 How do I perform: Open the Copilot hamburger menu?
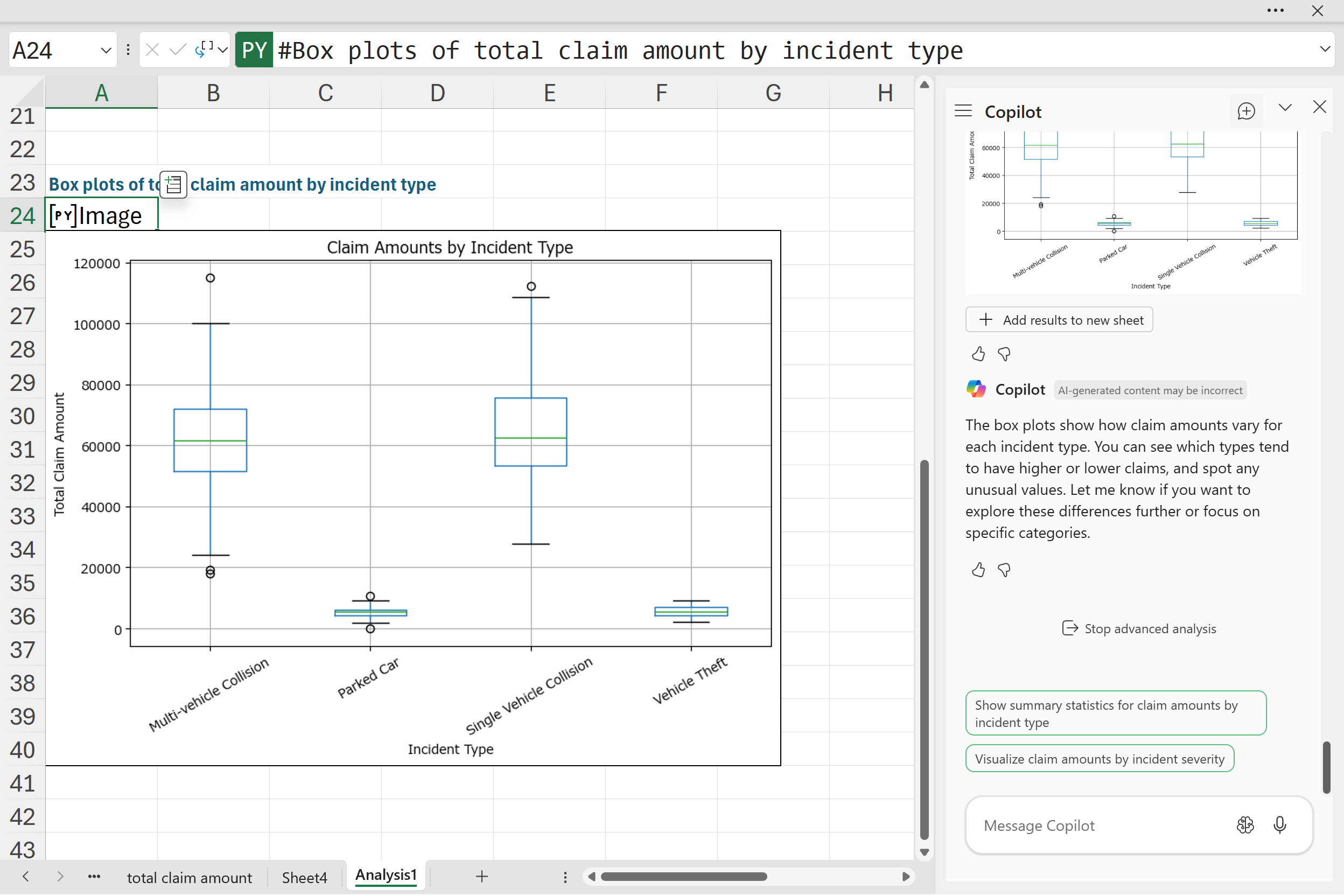963,111
